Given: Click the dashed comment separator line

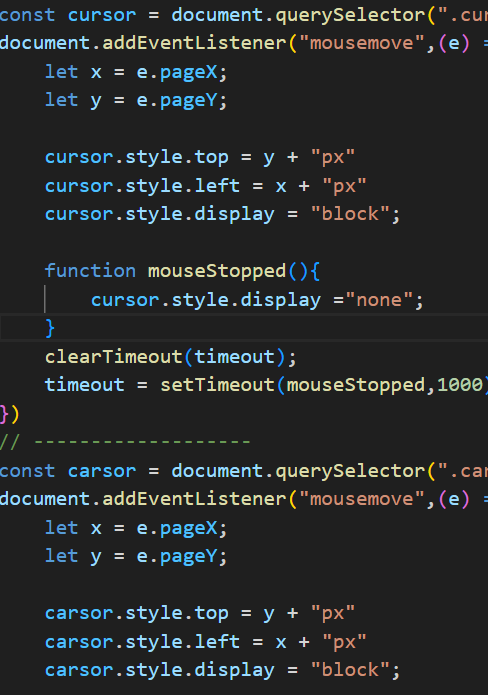Looking at the screenshot, I should tap(125, 442).
